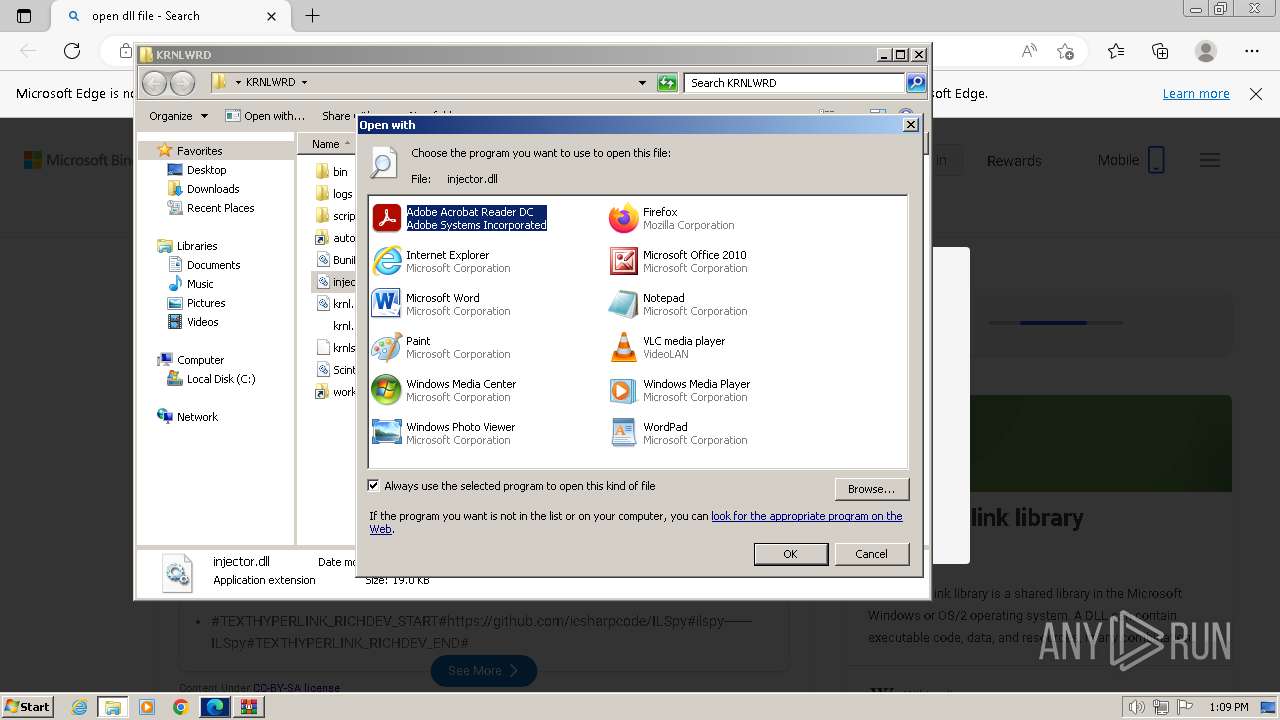Click See More button on Bing page
The width and height of the screenshot is (1280, 720).
tap(483, 670)
